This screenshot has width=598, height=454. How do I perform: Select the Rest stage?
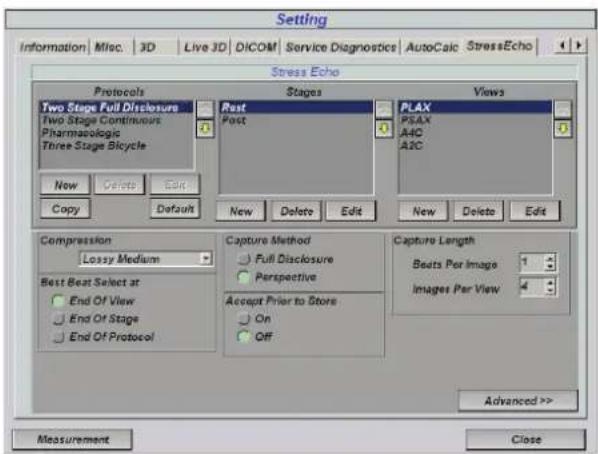pyautogui.click(x=296, y=107)
